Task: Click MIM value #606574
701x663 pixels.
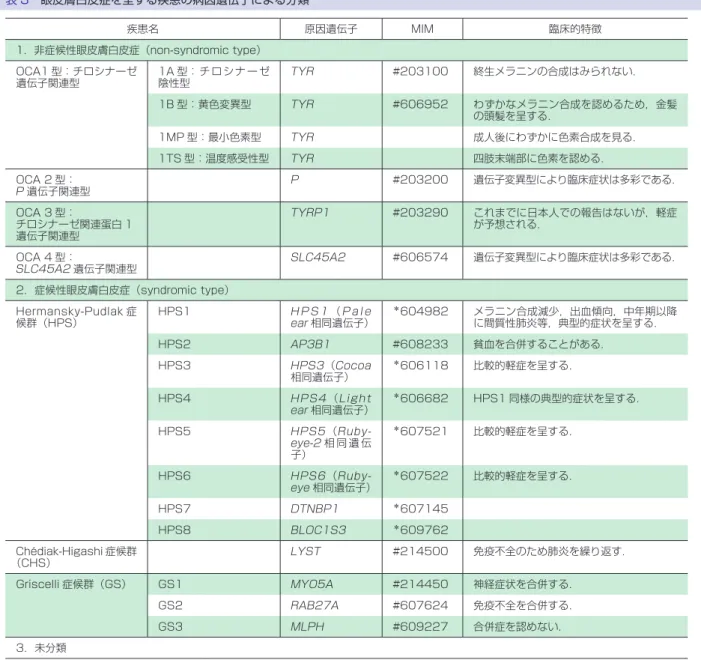Action: [x=420, y=257]
